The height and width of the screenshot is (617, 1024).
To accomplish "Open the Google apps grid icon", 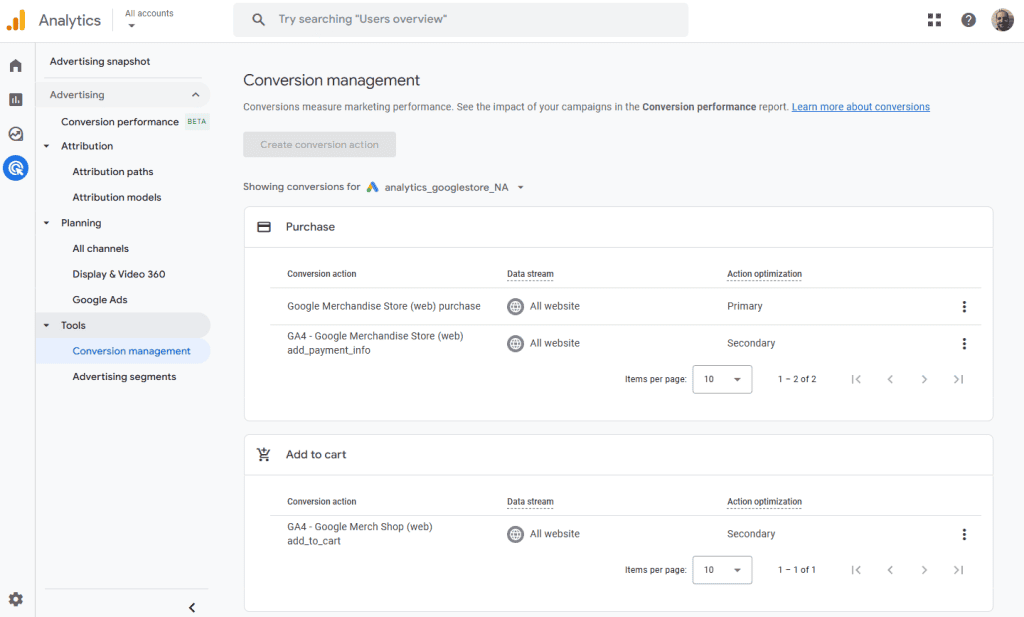I will pos(934,20).
